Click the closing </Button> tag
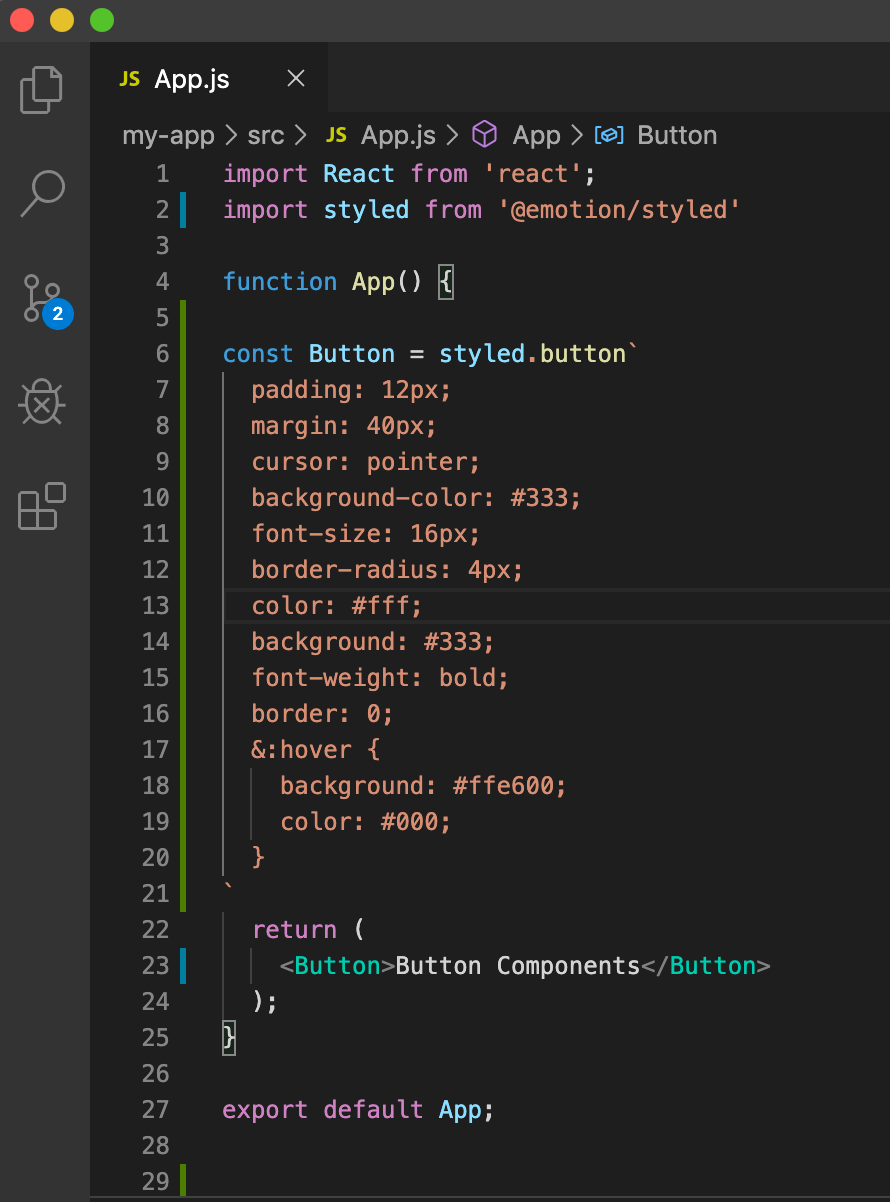This screenshot has width=890, height=1202. click(706, 966)
